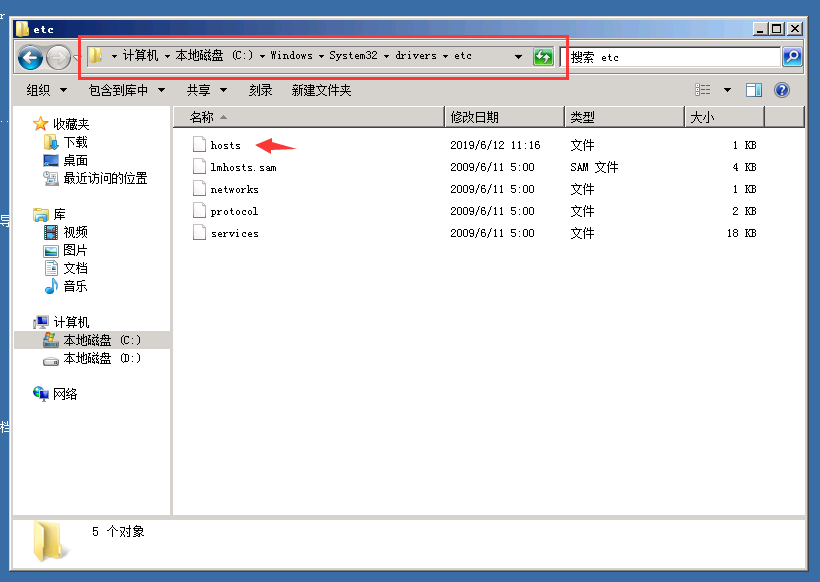Click the Forward navigation arrow
Viewport: 820px width, 582px height.
coord(59,57)
